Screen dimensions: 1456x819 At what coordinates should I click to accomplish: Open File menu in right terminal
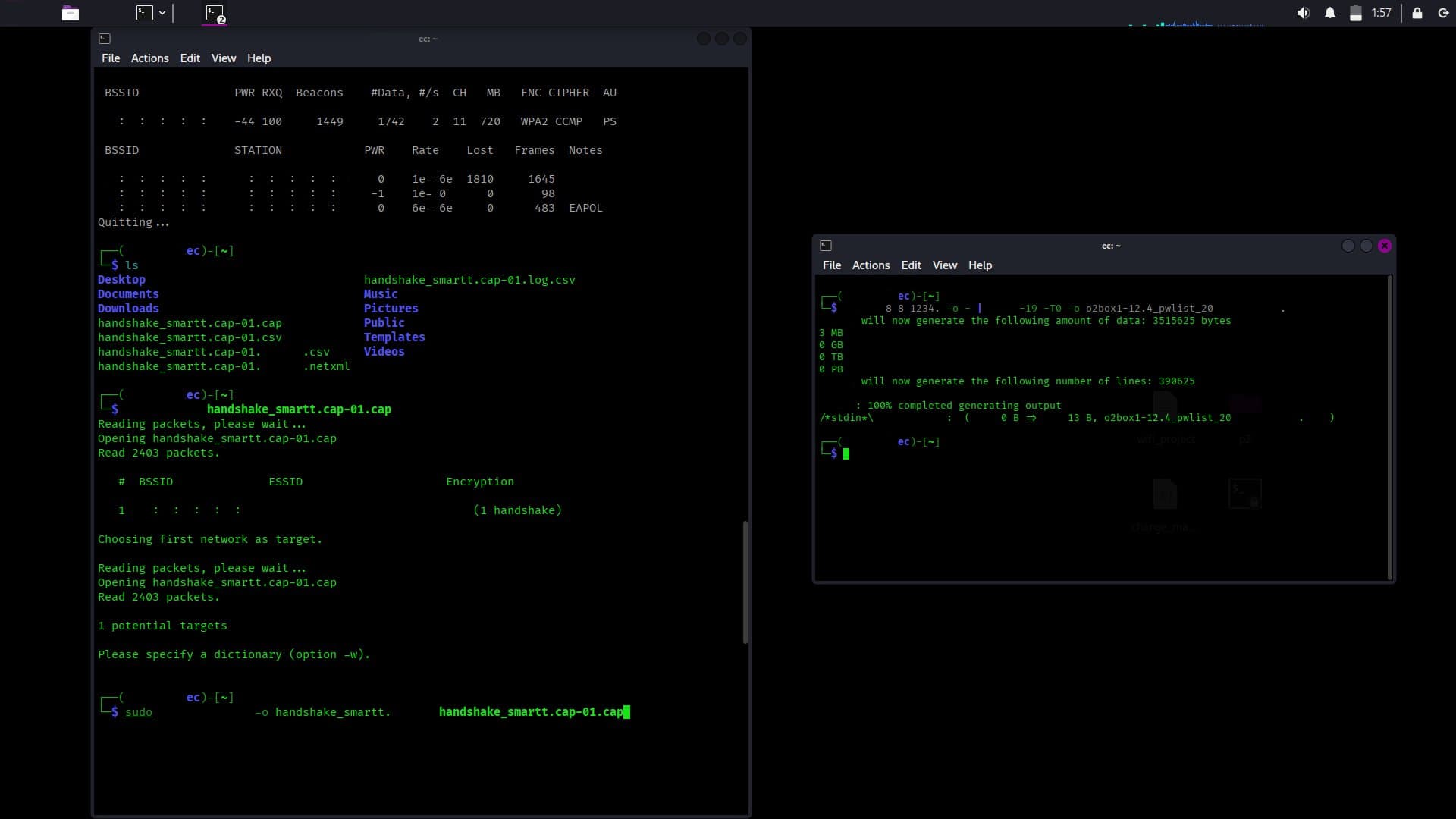pyautogui.click(x=832, y=265)
